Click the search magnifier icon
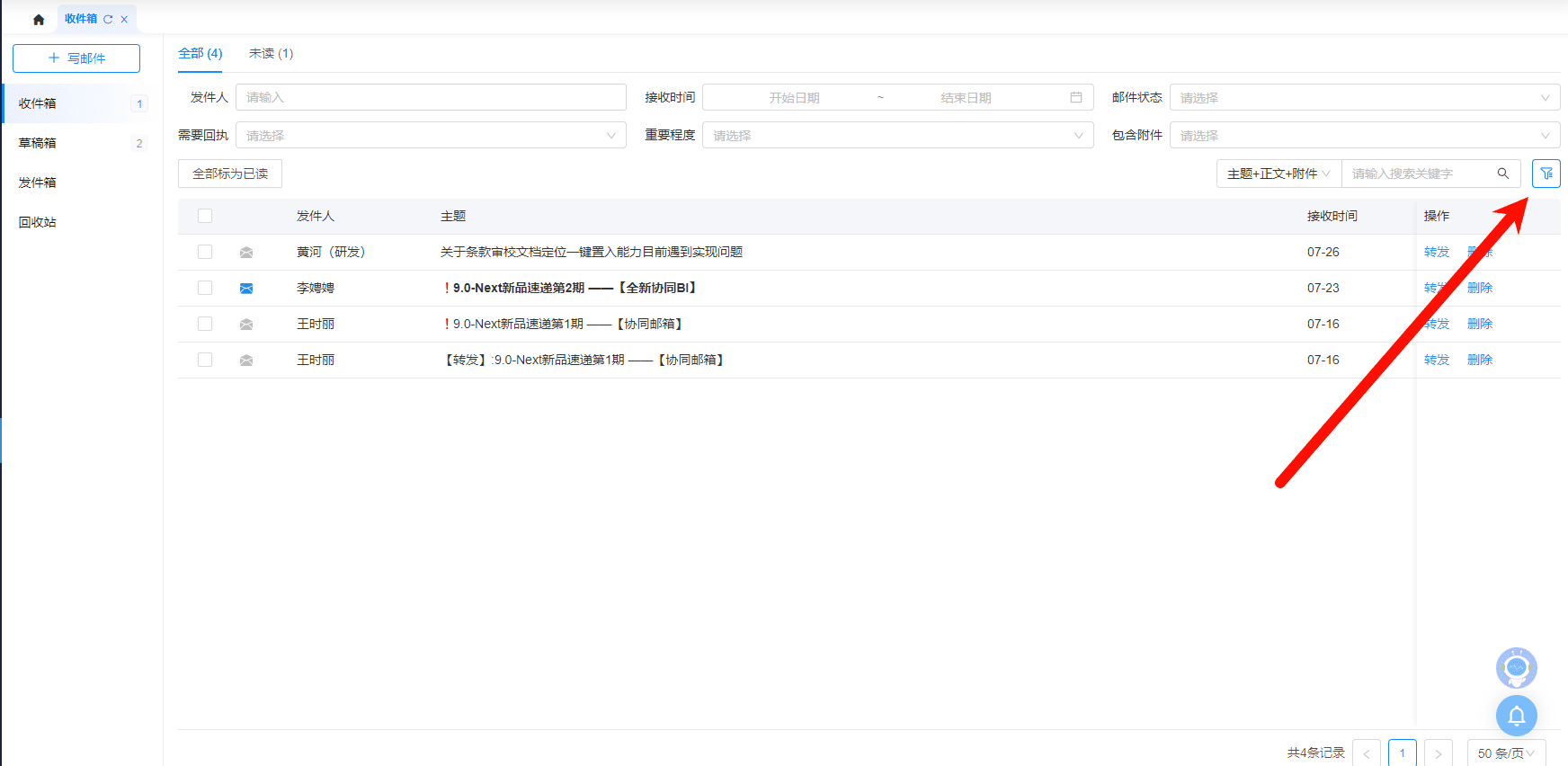1568x766 pixels. point(1502,174)
